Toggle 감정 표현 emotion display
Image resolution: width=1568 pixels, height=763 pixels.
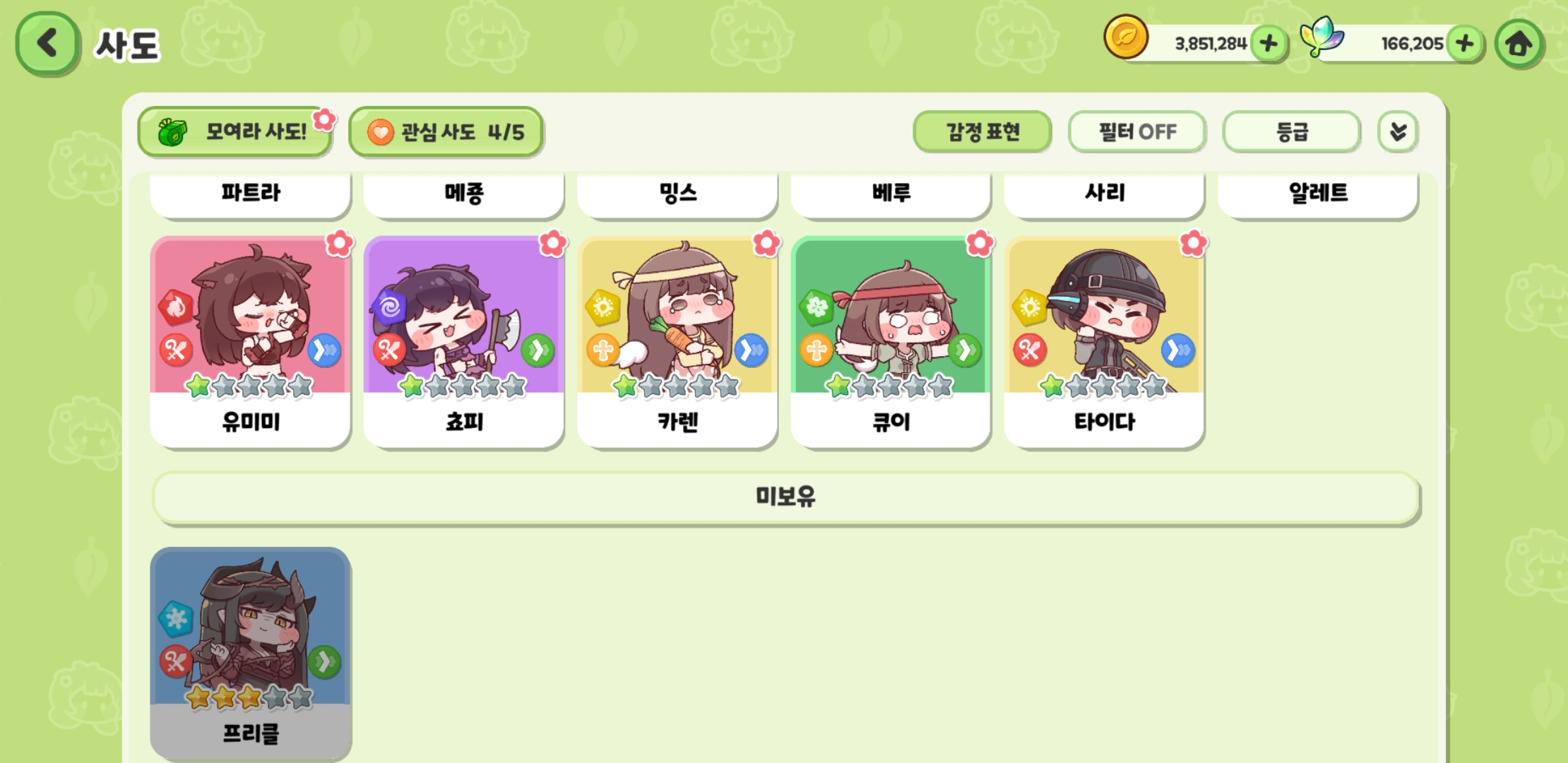[x=982, y=131]
